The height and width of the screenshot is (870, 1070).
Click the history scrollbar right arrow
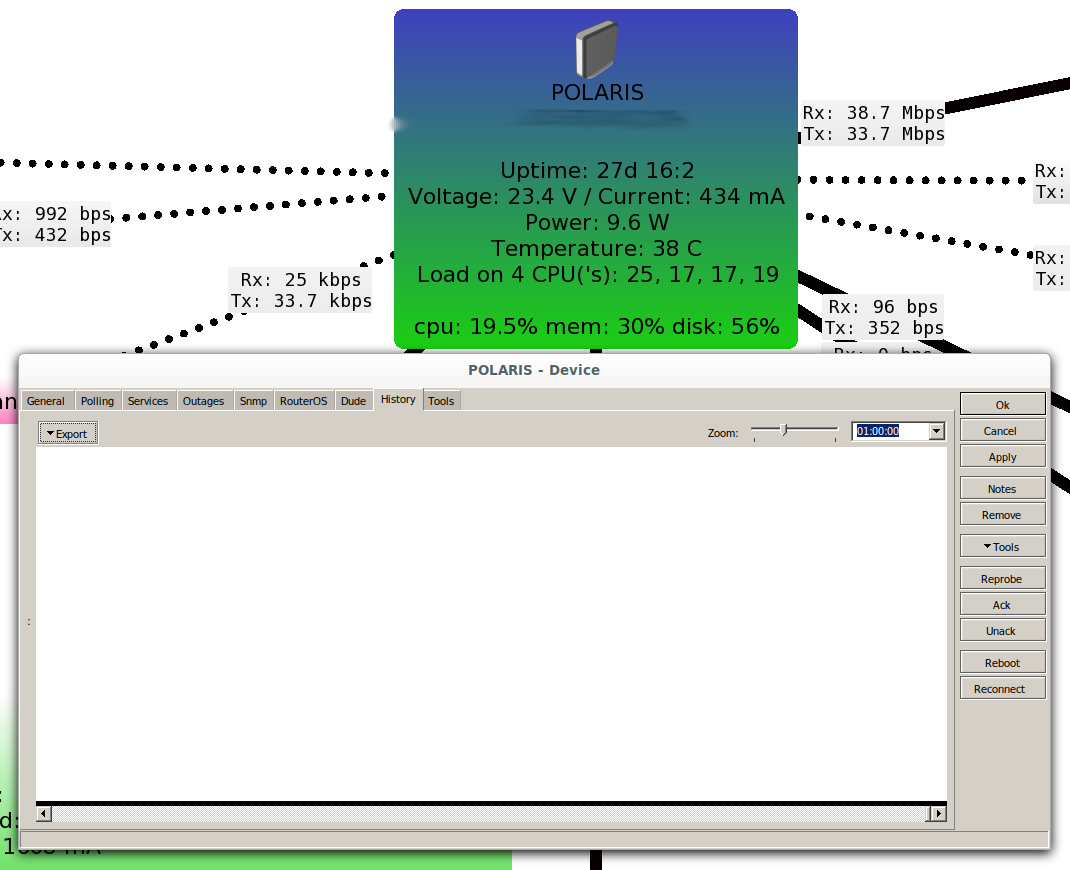click(938, 813)
